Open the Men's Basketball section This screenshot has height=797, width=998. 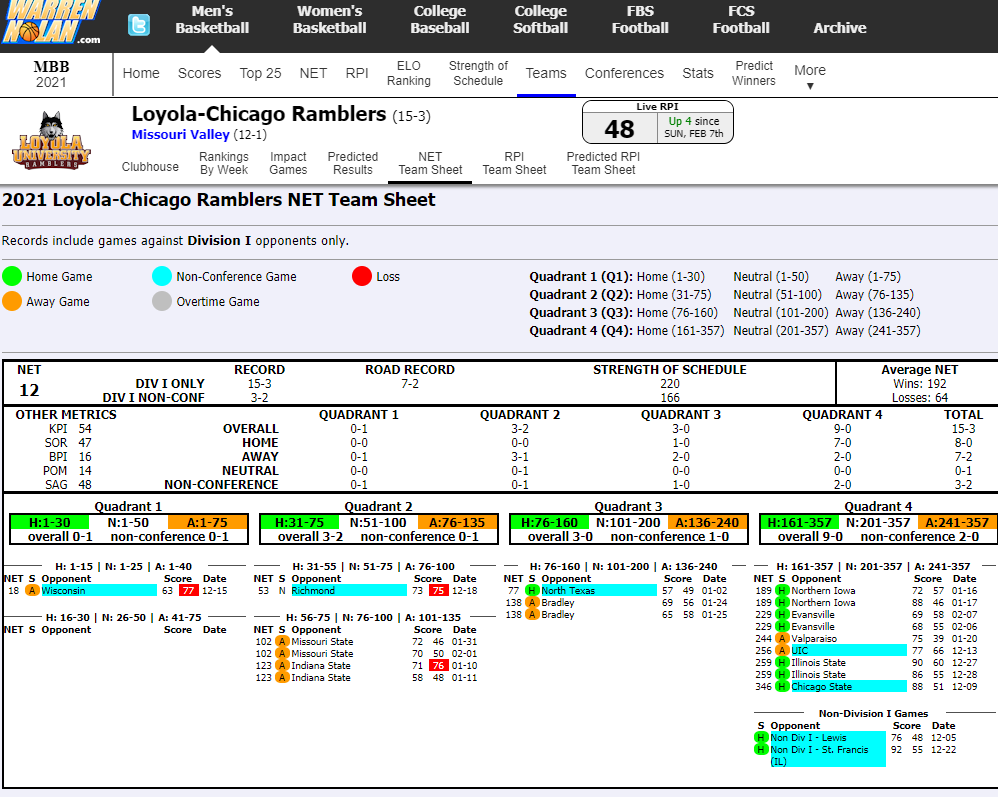pos(212,20)
